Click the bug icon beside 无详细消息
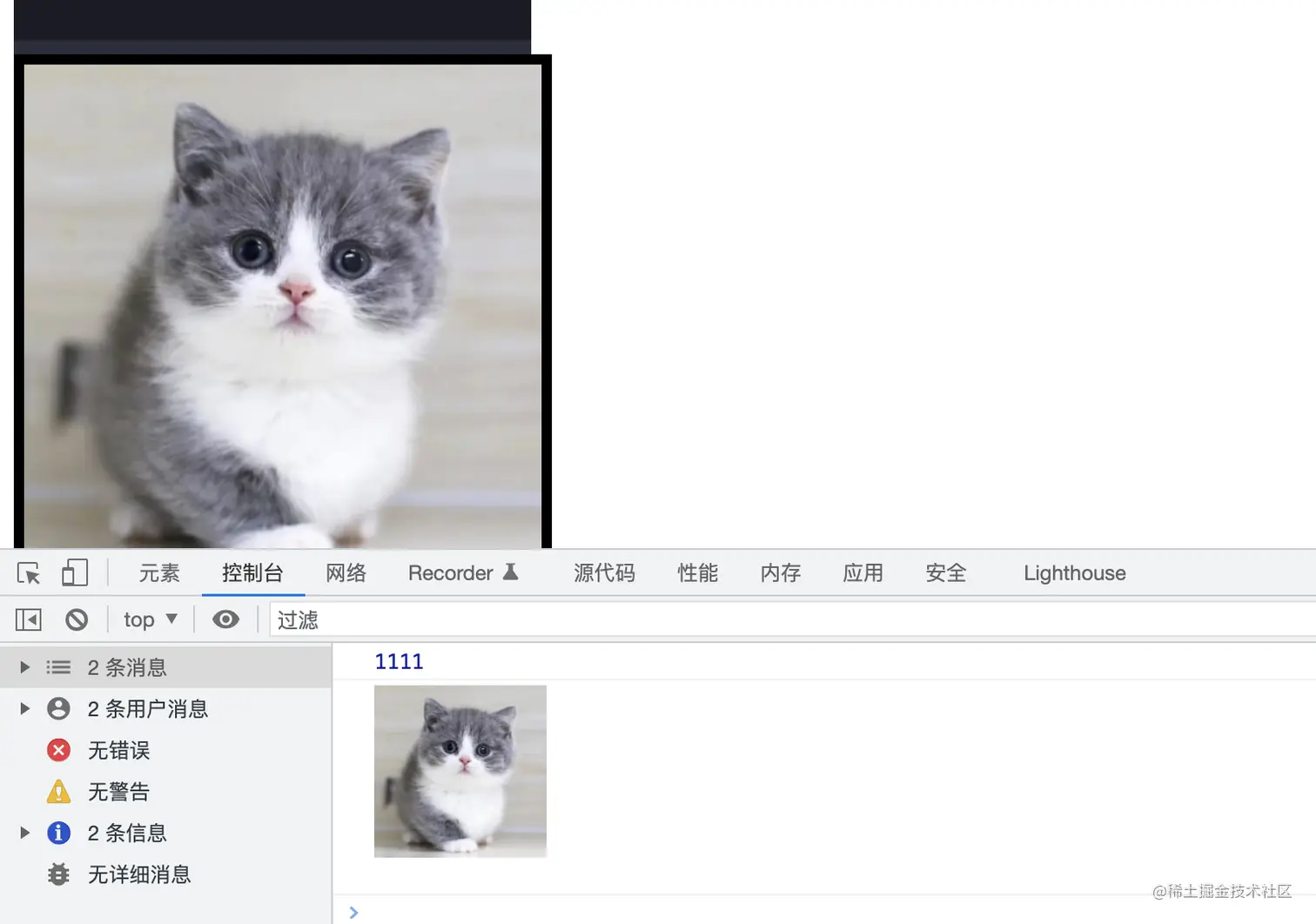 pos(58,874)
